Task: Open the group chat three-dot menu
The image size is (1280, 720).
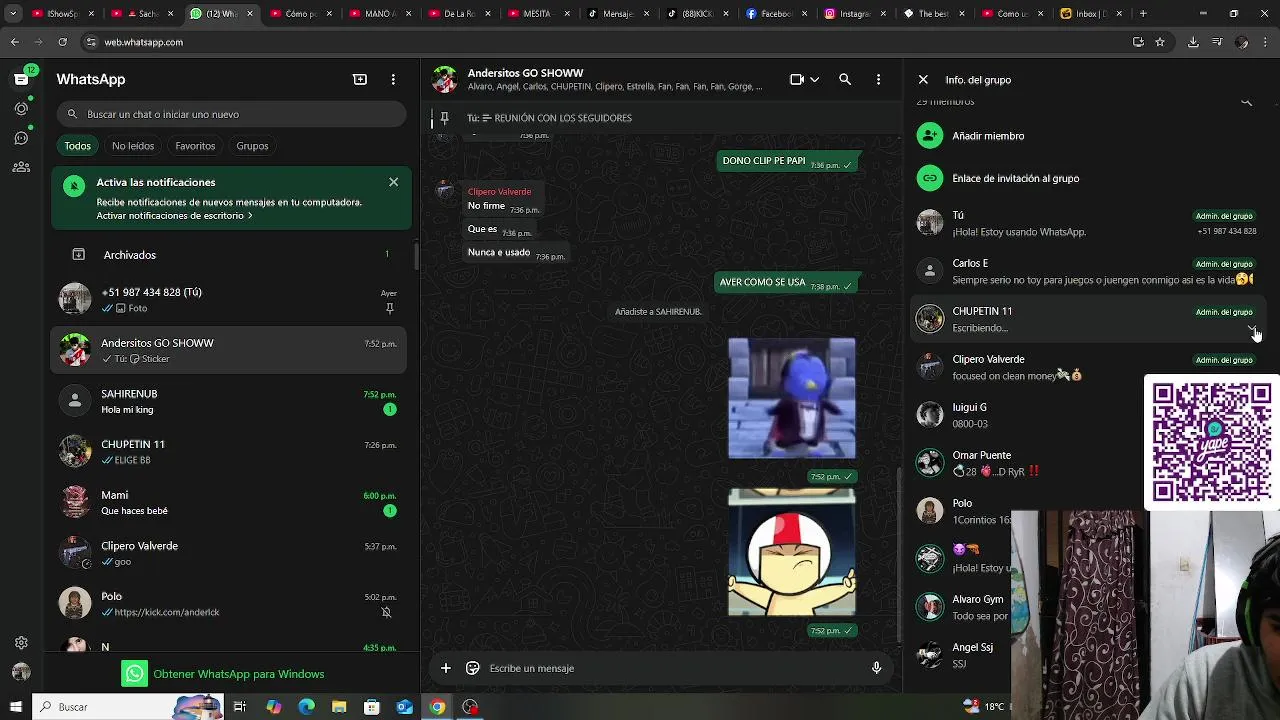Action: click(878, 79)
